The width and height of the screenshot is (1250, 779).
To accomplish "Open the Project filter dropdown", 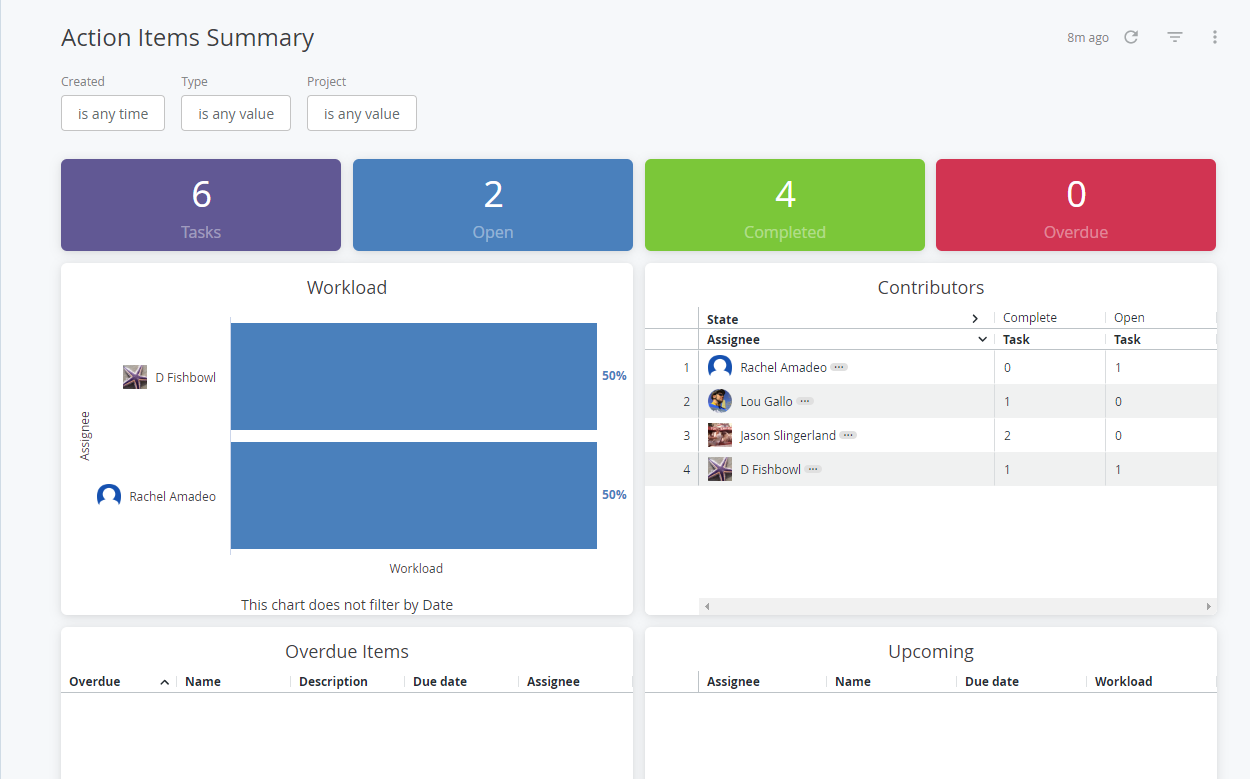I will pyautogui.click(x=362, y=114).
